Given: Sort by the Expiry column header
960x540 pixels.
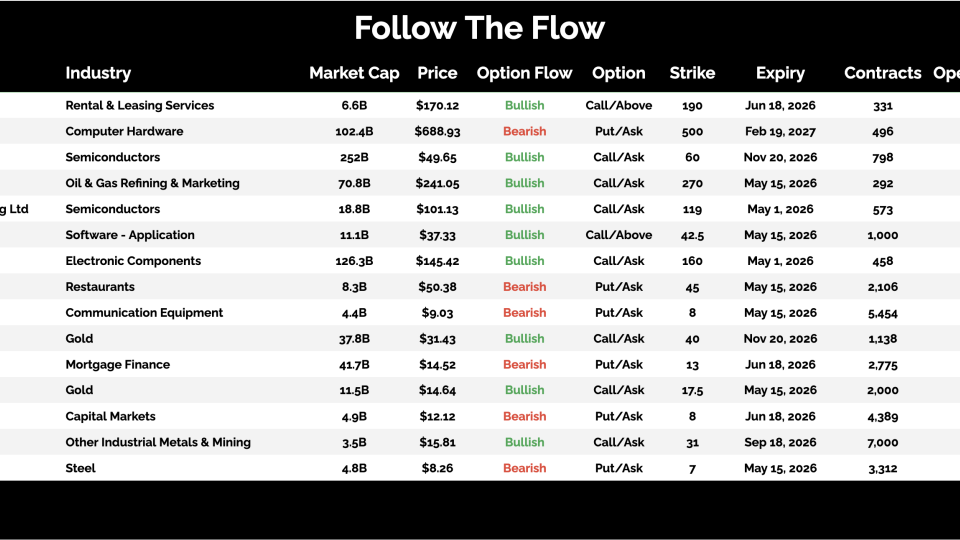Looking at the screenshot, I should pos(780,73).
